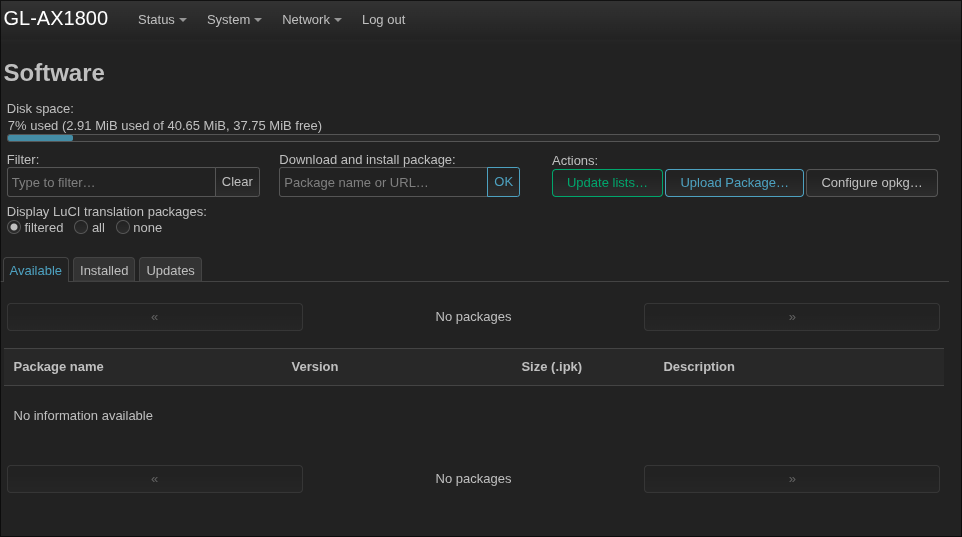Image resolution: width=962 pixels, height=537 pixels.
Task: Select the filtered translation radio option
Action: tap(14, 228)
